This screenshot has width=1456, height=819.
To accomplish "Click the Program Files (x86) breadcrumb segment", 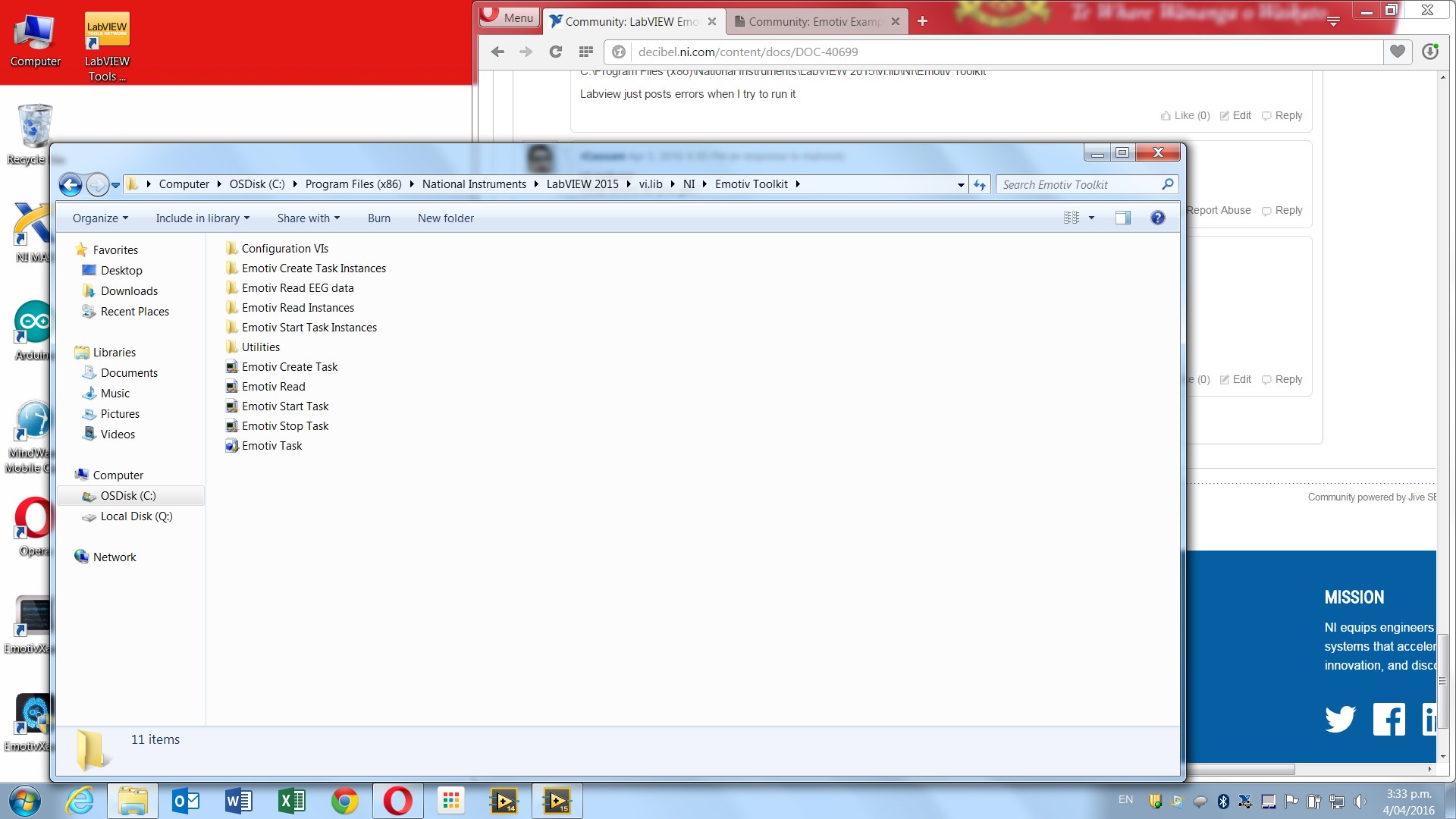I will [353, 184].
